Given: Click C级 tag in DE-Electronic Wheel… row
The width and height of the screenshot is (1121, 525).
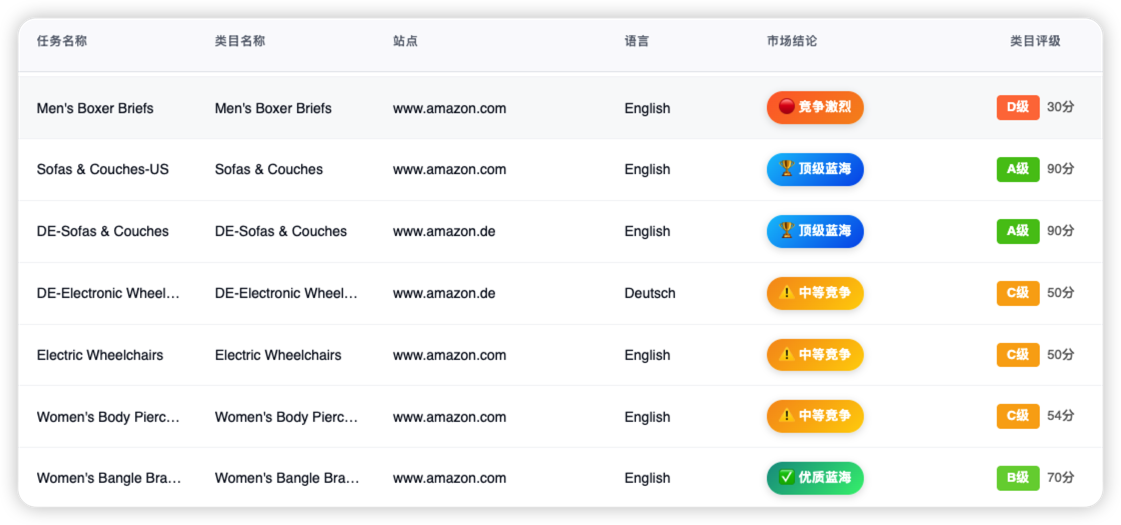Looking at the screenshot, I should point(1018,293).
